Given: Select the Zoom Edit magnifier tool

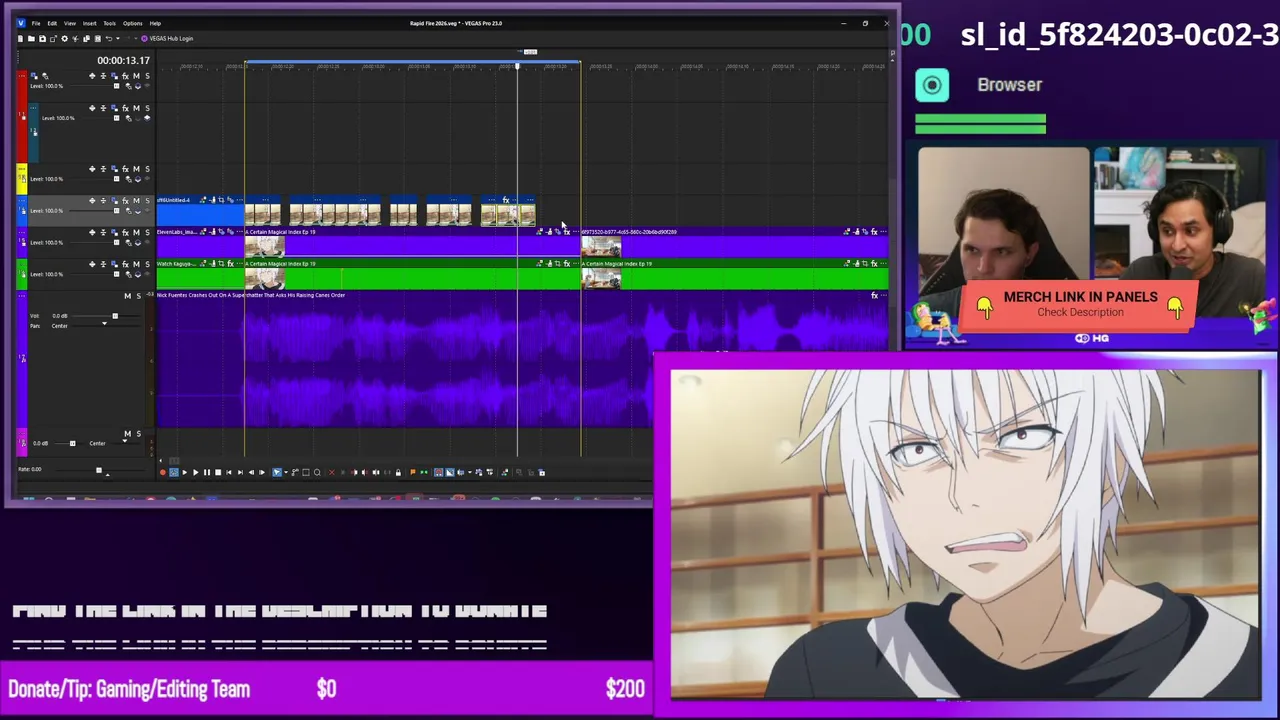Looking at the screenshot, I should (x=317, y=472).
